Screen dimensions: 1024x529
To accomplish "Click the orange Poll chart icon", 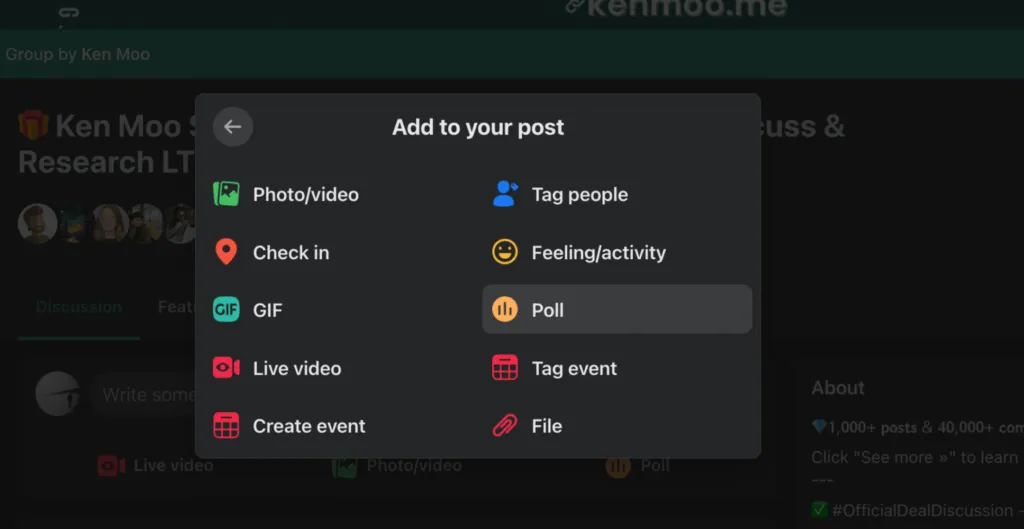I will coord(505,310).
